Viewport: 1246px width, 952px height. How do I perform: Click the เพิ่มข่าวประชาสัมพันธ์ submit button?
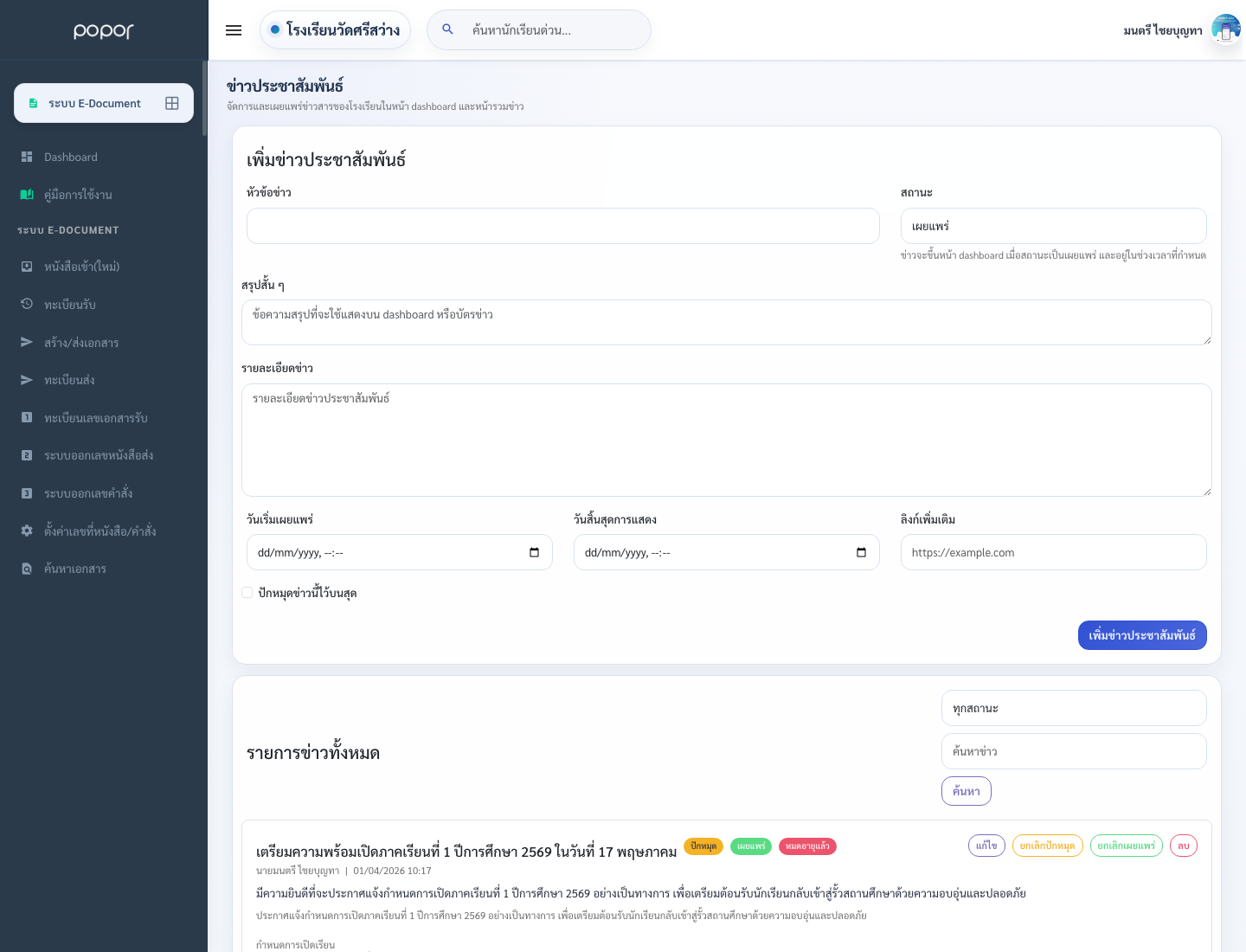[1142, 635]
